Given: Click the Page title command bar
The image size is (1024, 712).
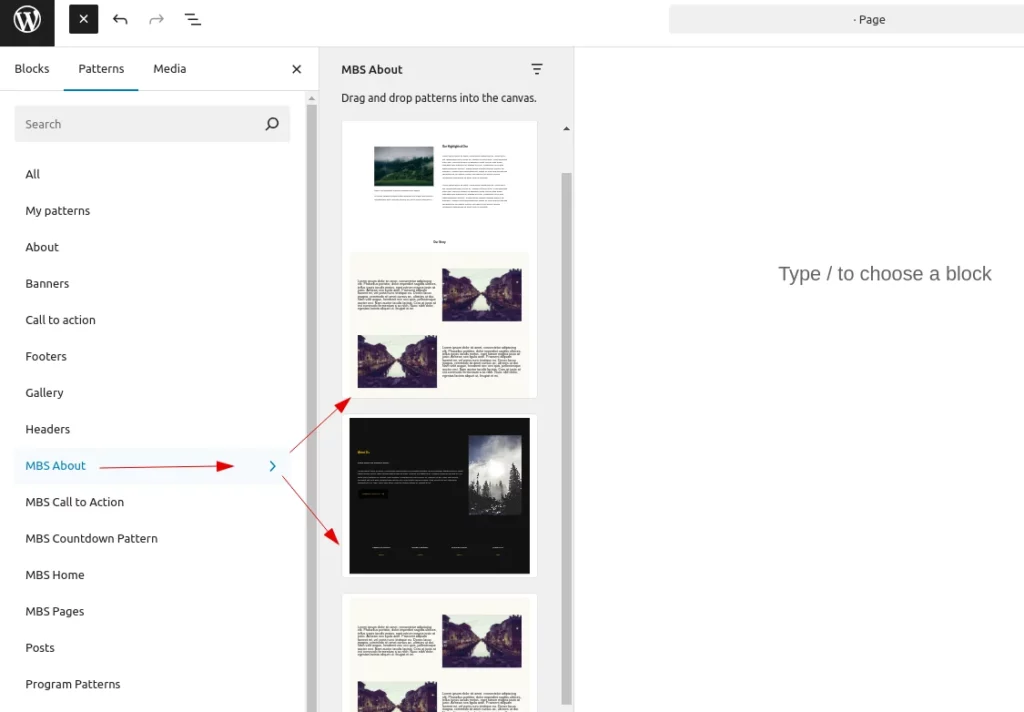Looking at the screenshot, I should tap(846, 19).
